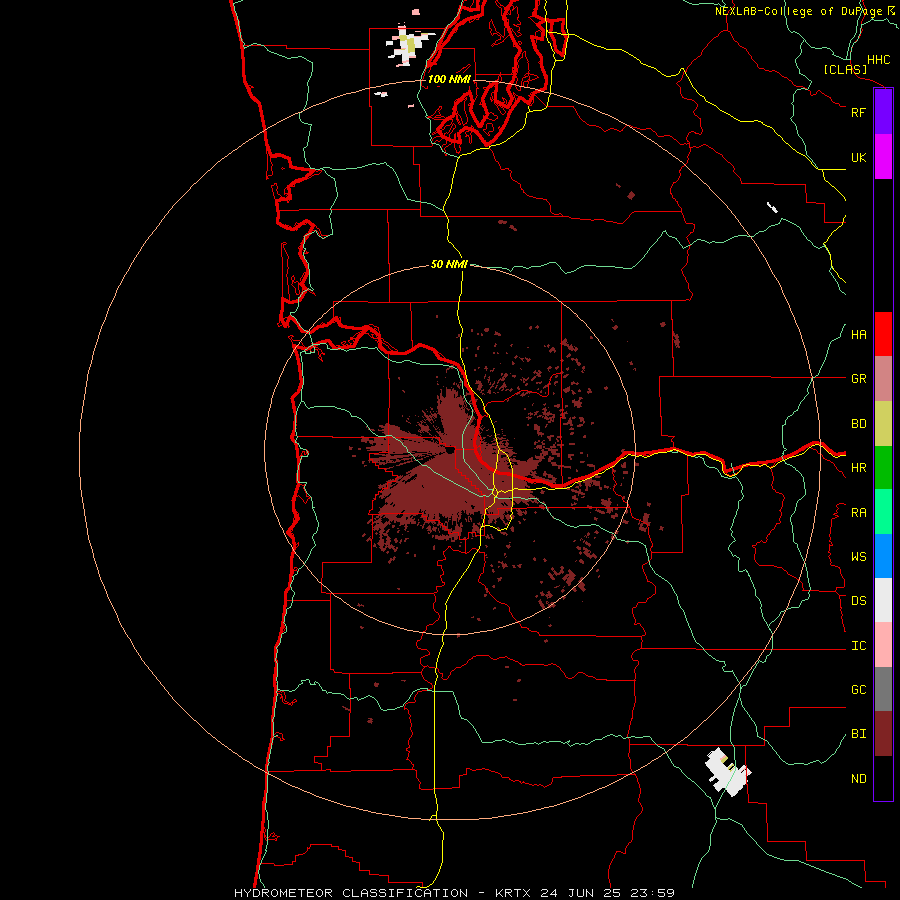The height and width of the screenshot is (900, 900).
Task: Click the HA legend label
Action: [x=859, y=335]
